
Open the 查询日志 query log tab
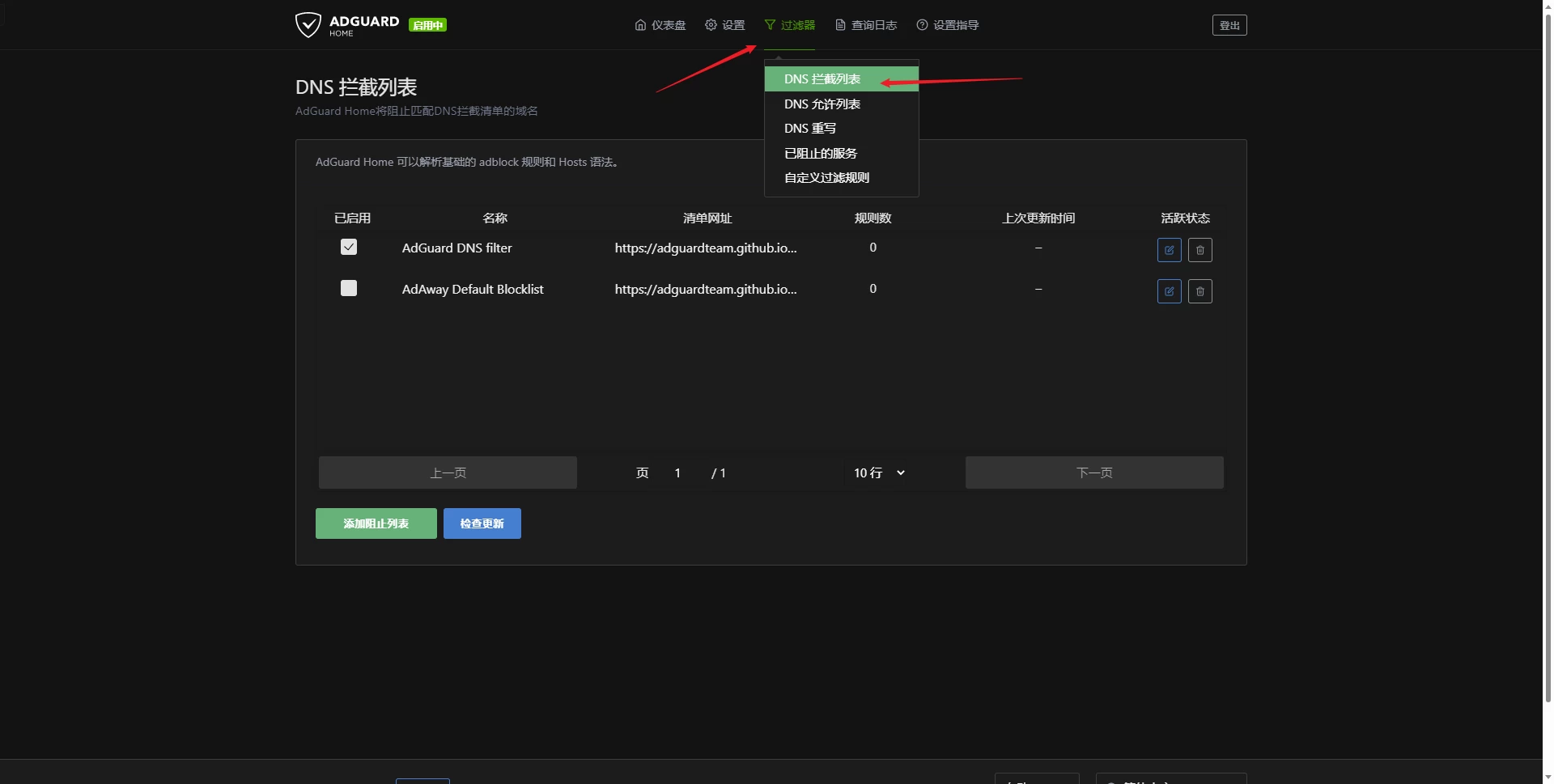click(x=866, y=25)
